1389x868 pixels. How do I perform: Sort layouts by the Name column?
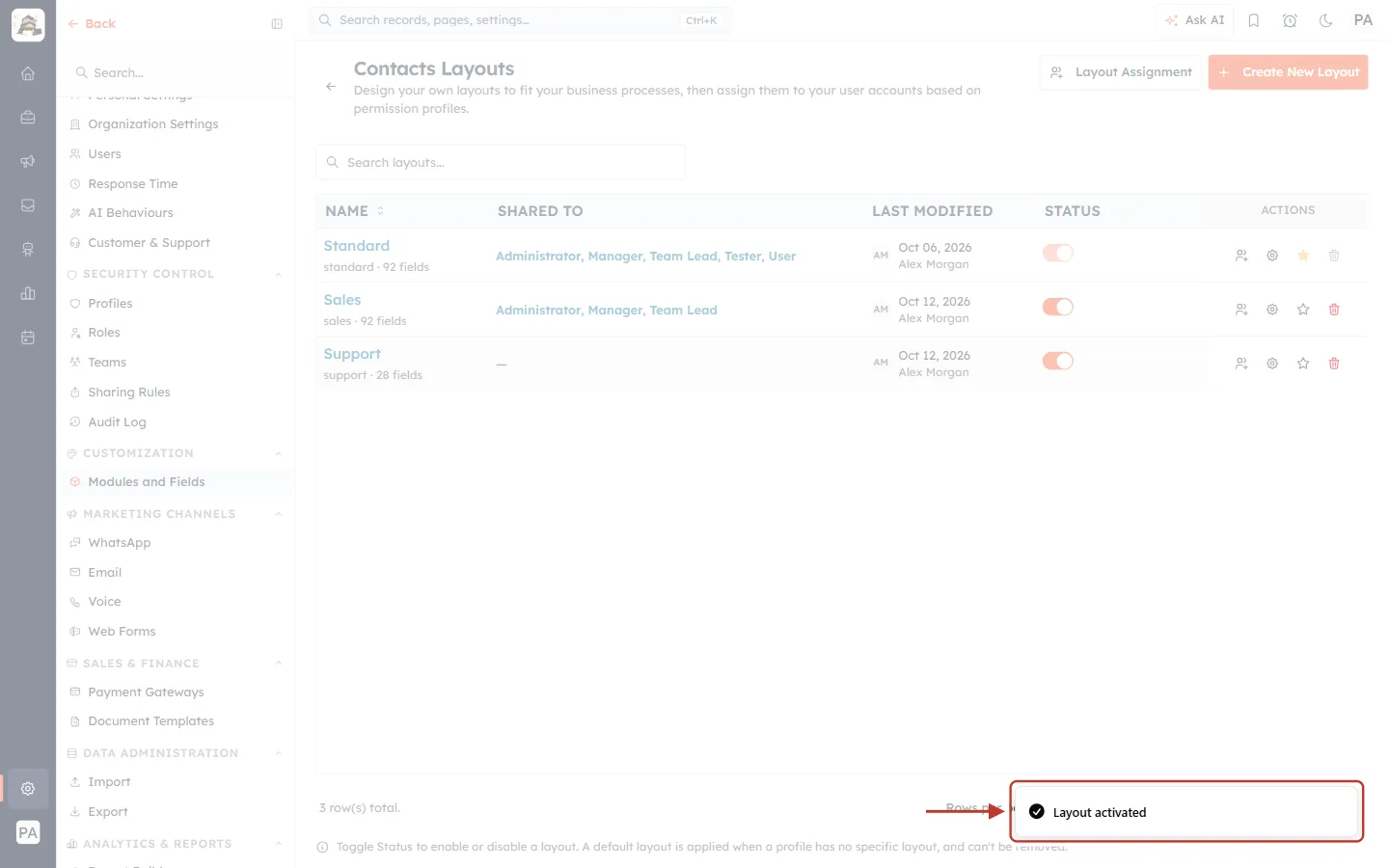tap(354, 211)
